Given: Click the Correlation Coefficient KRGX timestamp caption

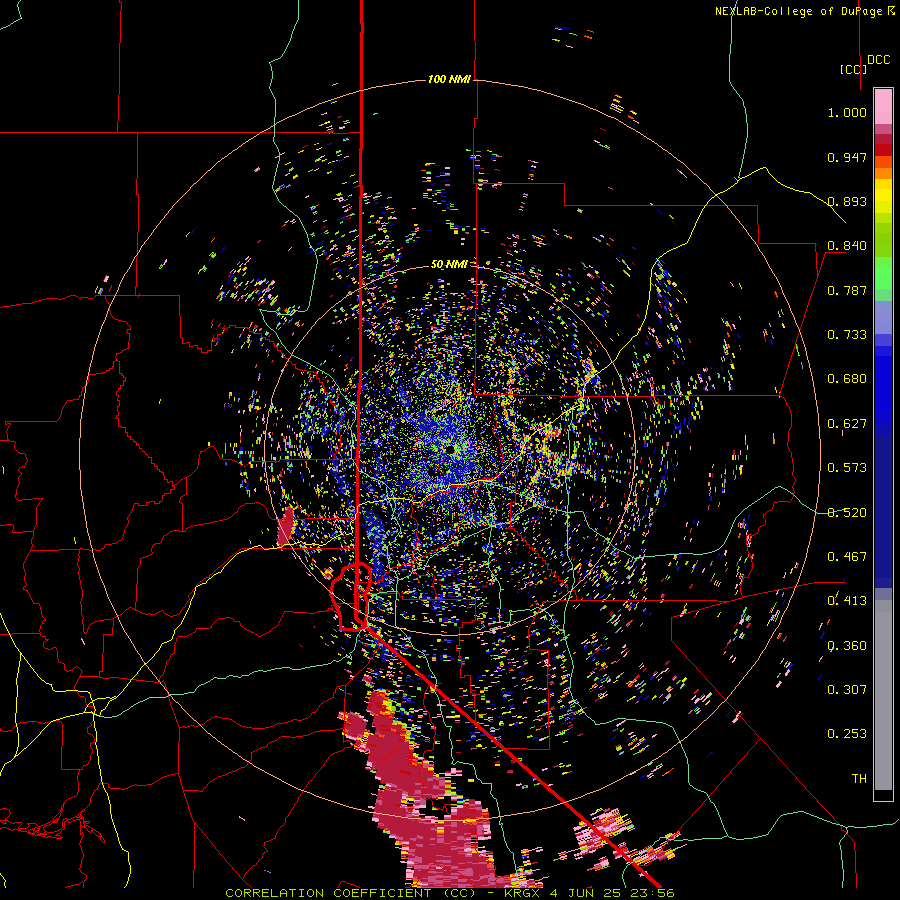Looking at the screenshot, I should [449, 893].
